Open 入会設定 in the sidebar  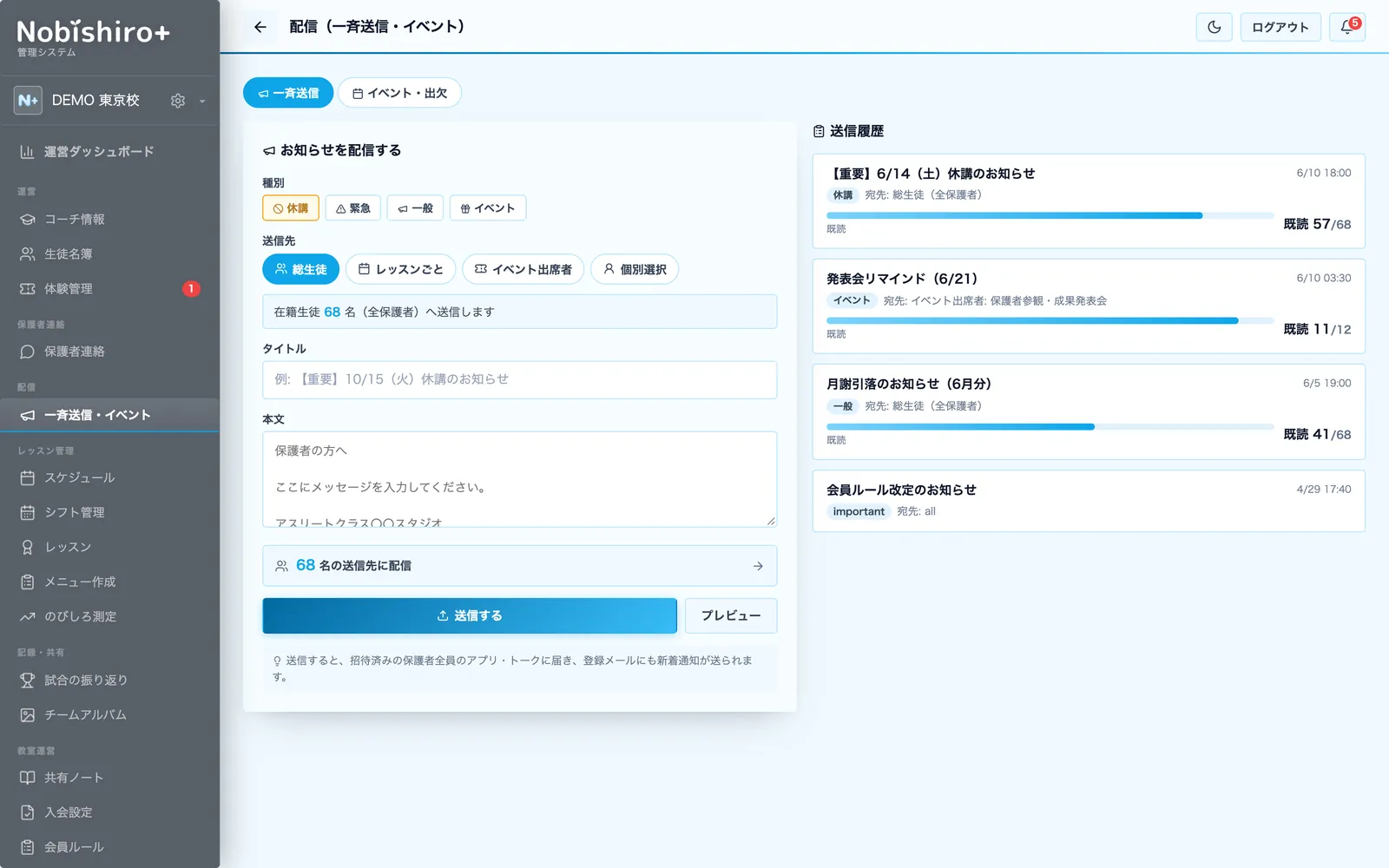coord(109,812)
